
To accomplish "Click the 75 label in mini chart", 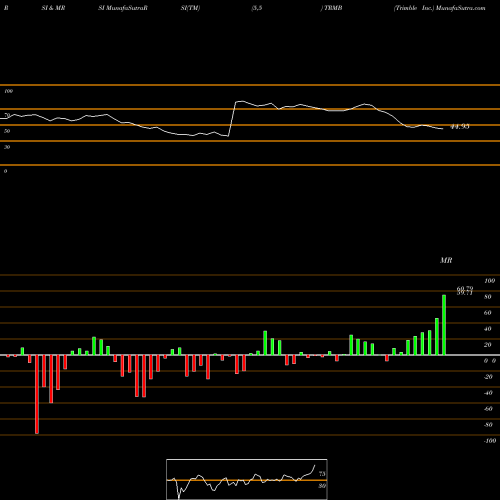I will click(322, 474).
